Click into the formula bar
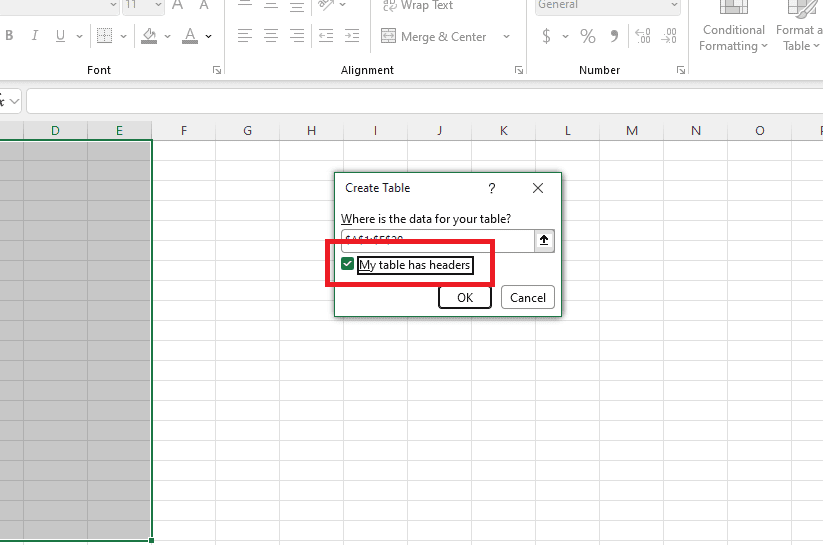823x545 pixels. pos(424,101)
